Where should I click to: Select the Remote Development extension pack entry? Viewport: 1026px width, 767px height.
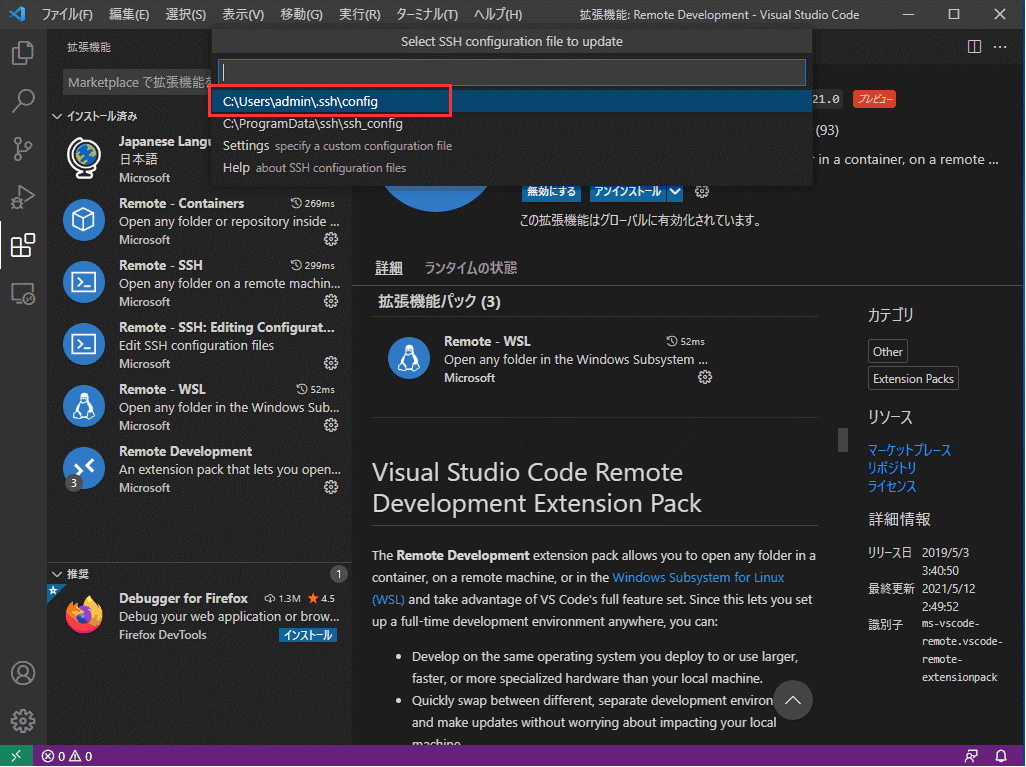[x=200, y=469]
